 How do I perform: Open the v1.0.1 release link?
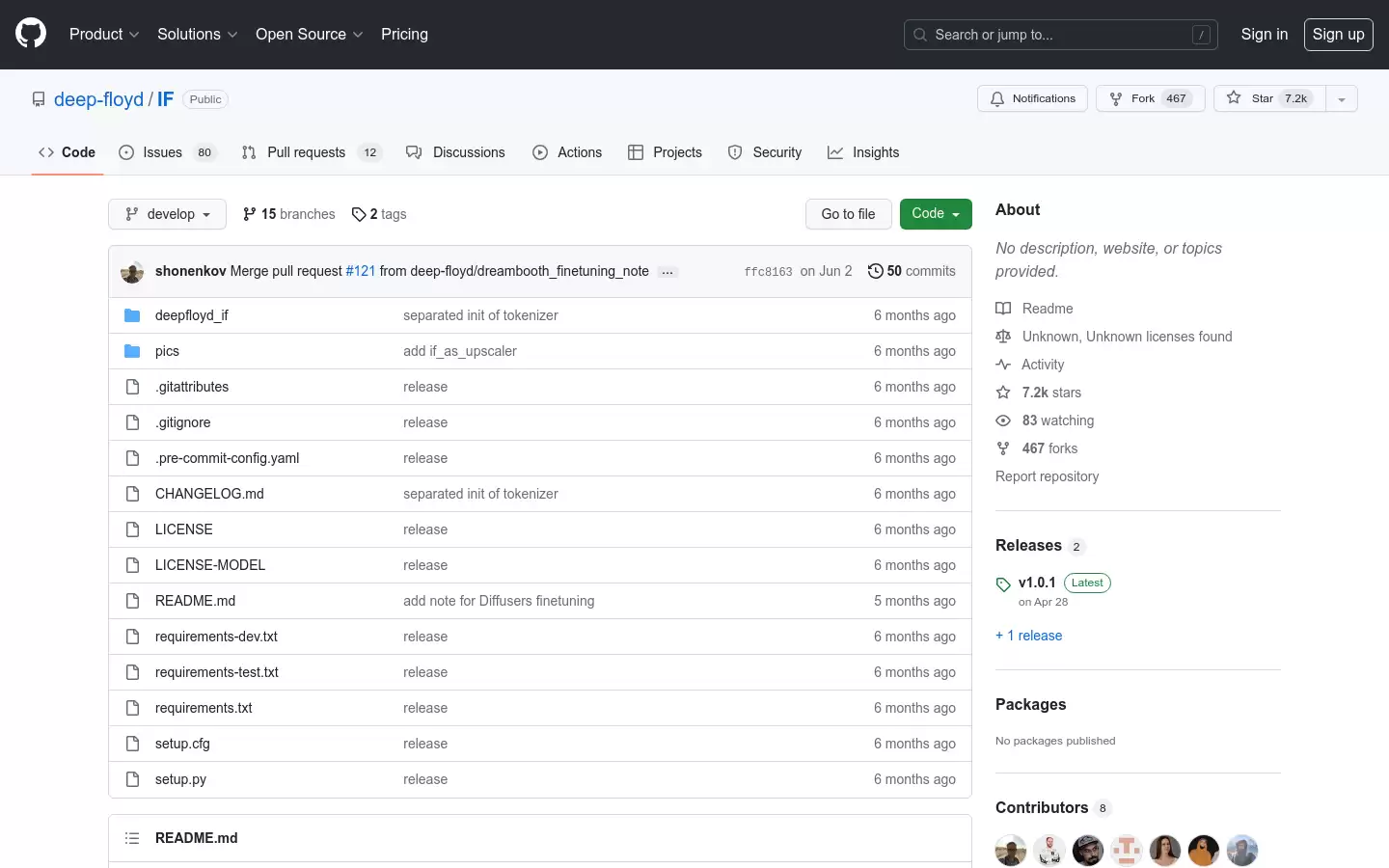[1037, 583]
